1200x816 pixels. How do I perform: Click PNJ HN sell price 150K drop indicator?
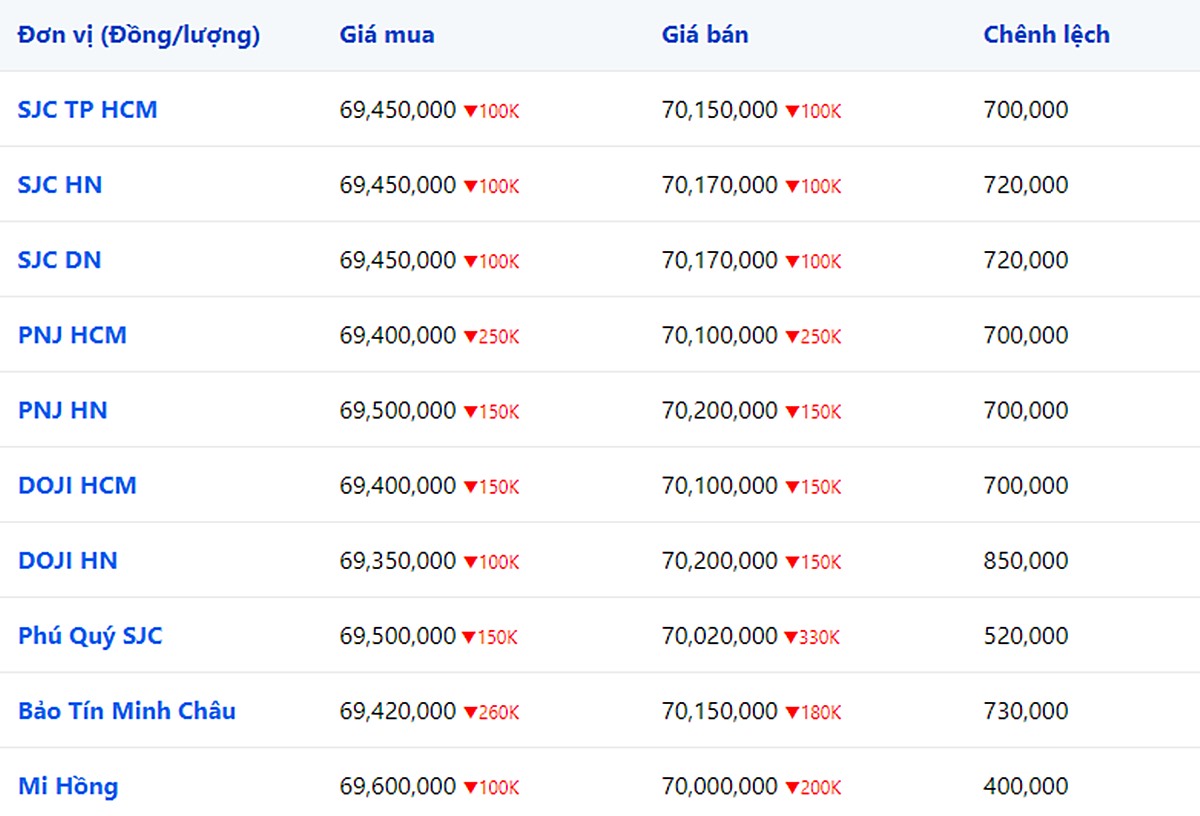point(812,412)
